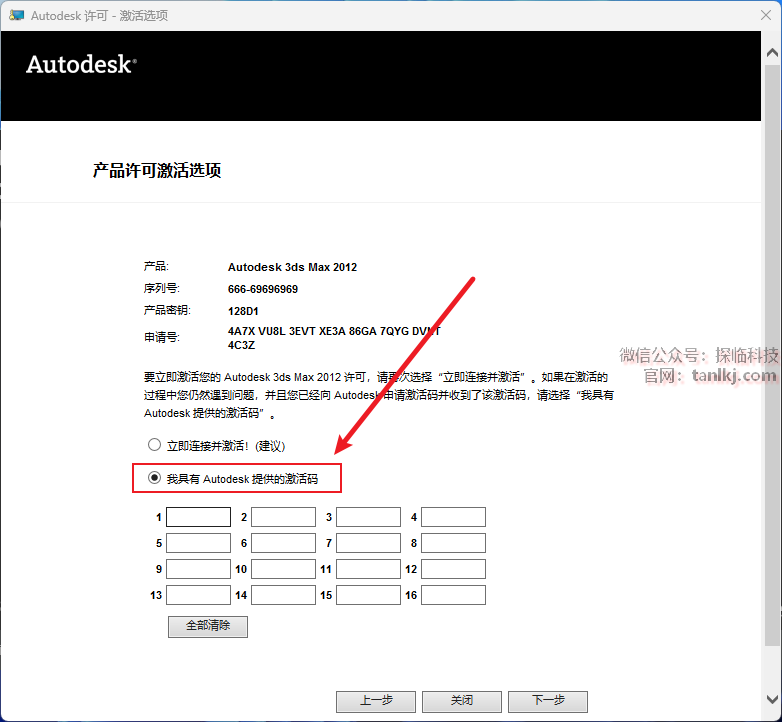Click the vertical scrollbar thumb

pyautogui.click(x=772, y=355)
